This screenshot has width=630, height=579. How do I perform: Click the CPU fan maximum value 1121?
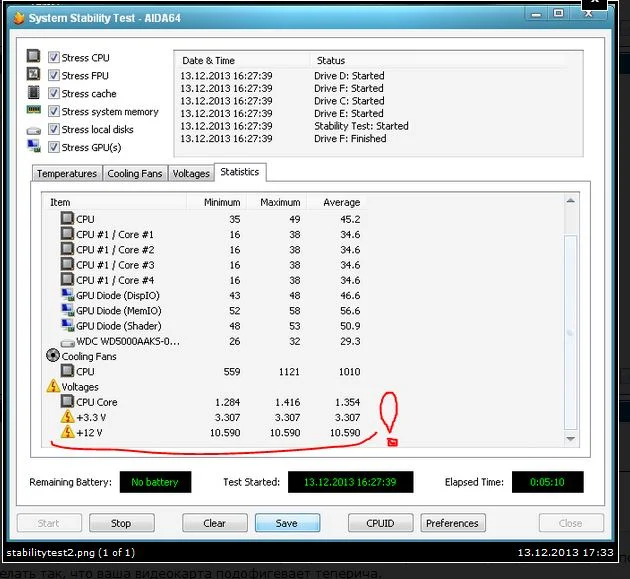coord(289,372)
